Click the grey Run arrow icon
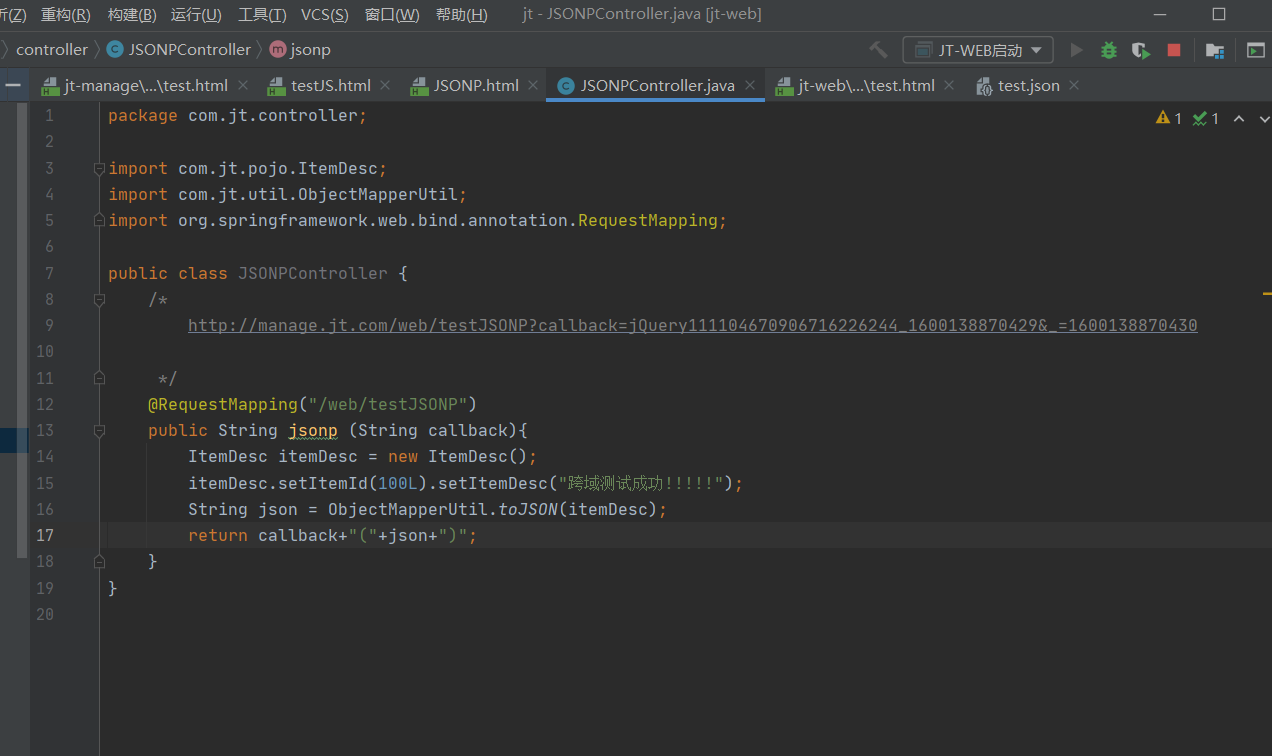The image size is (1272, 756). click(x=1077, y=50)
